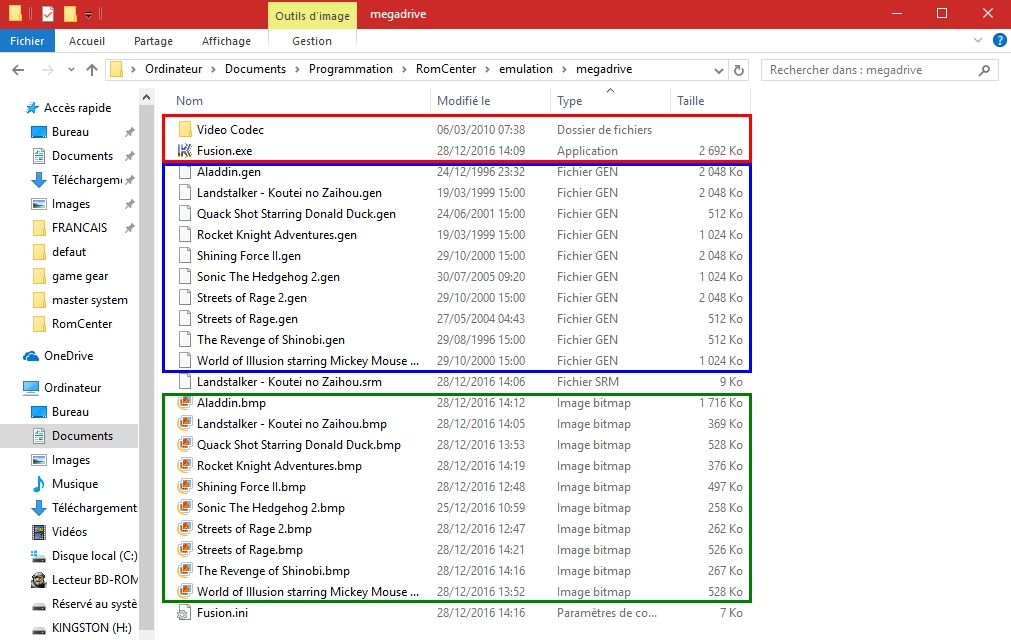This screenshot has width=1011, height=640.
Task: Click the Fusion.exe application icon
Action: [184, 151]
